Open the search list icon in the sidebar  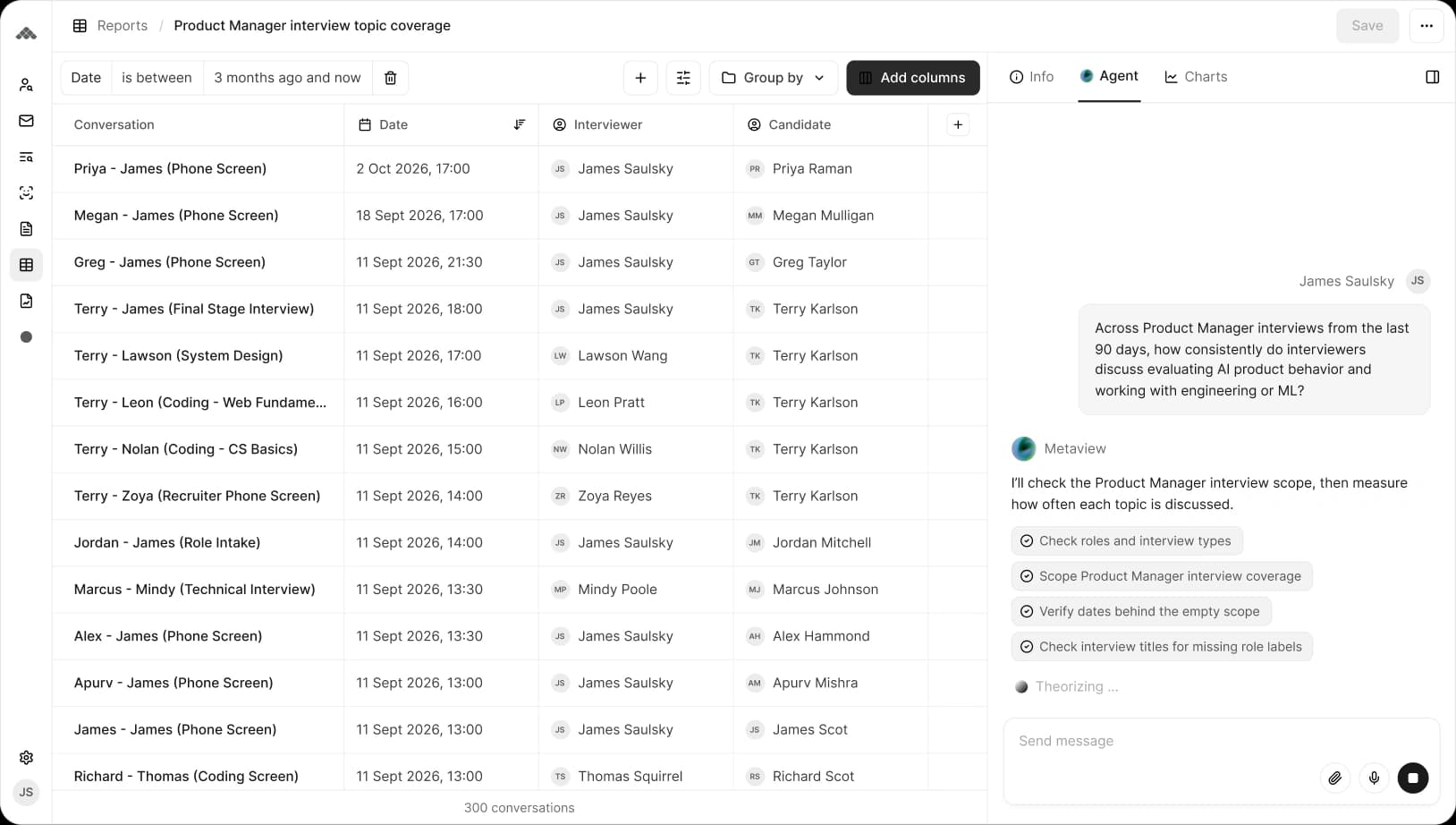26,157
